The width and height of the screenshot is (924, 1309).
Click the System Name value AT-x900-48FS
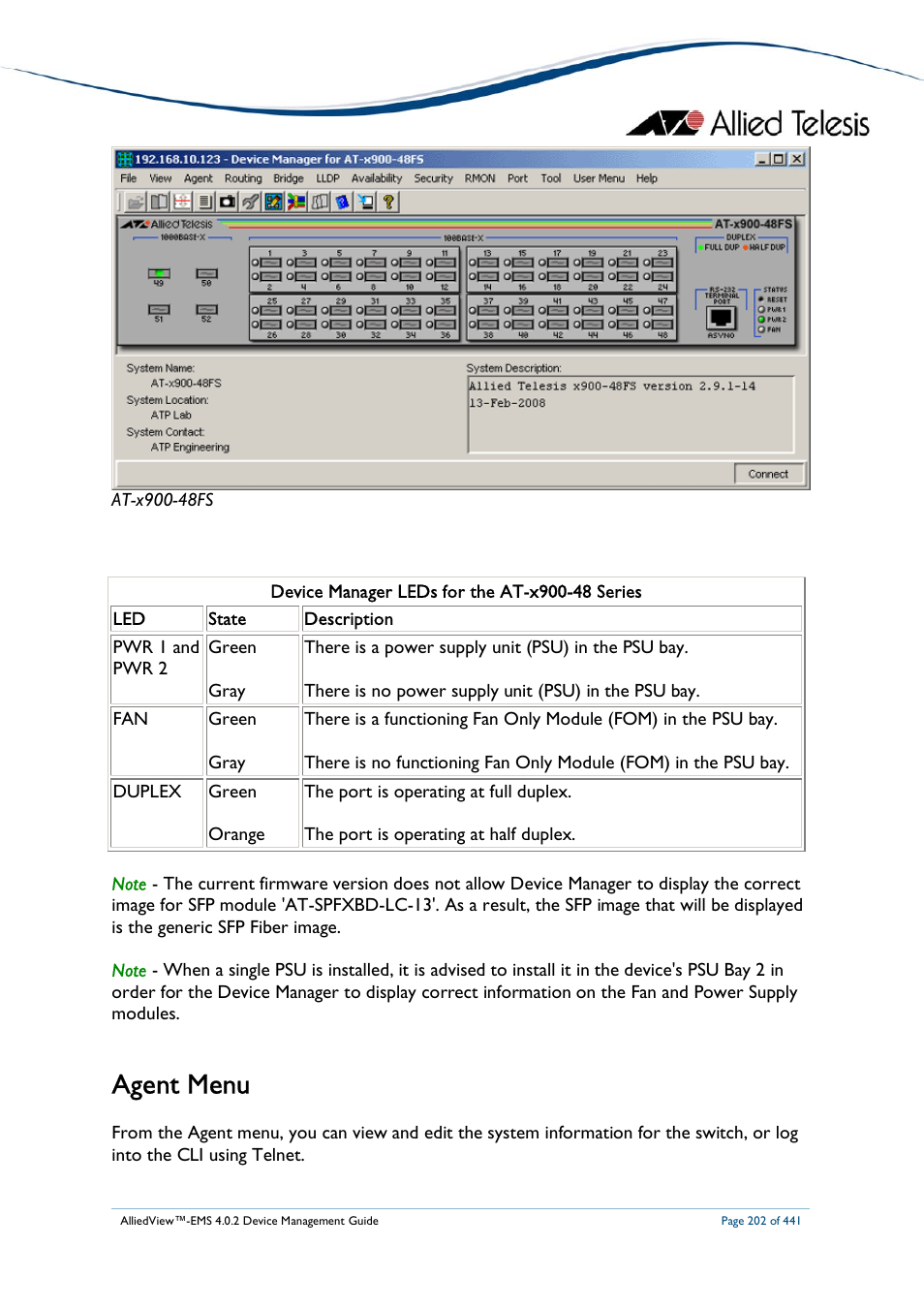pos(186,384)
